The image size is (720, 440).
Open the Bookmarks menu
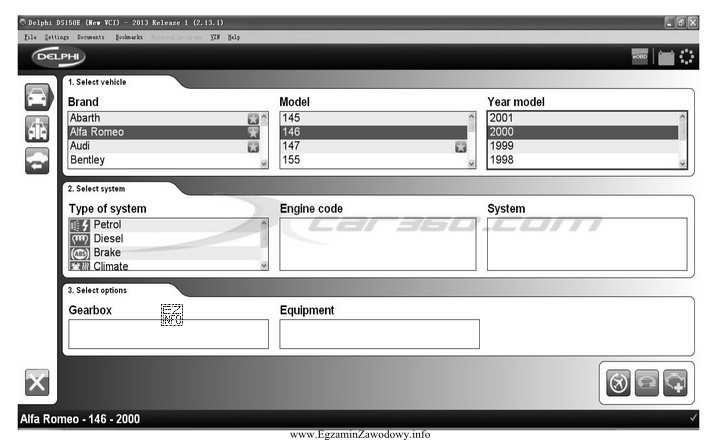click(x=129, y=37)
